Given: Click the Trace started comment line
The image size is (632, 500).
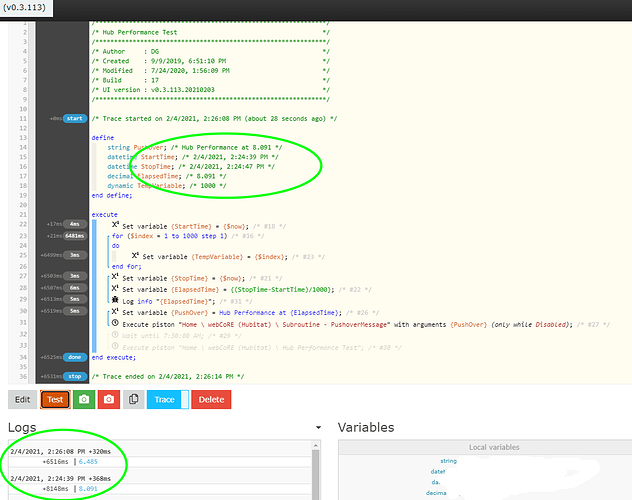Looking at the screenshot, I should coord(214,118).
